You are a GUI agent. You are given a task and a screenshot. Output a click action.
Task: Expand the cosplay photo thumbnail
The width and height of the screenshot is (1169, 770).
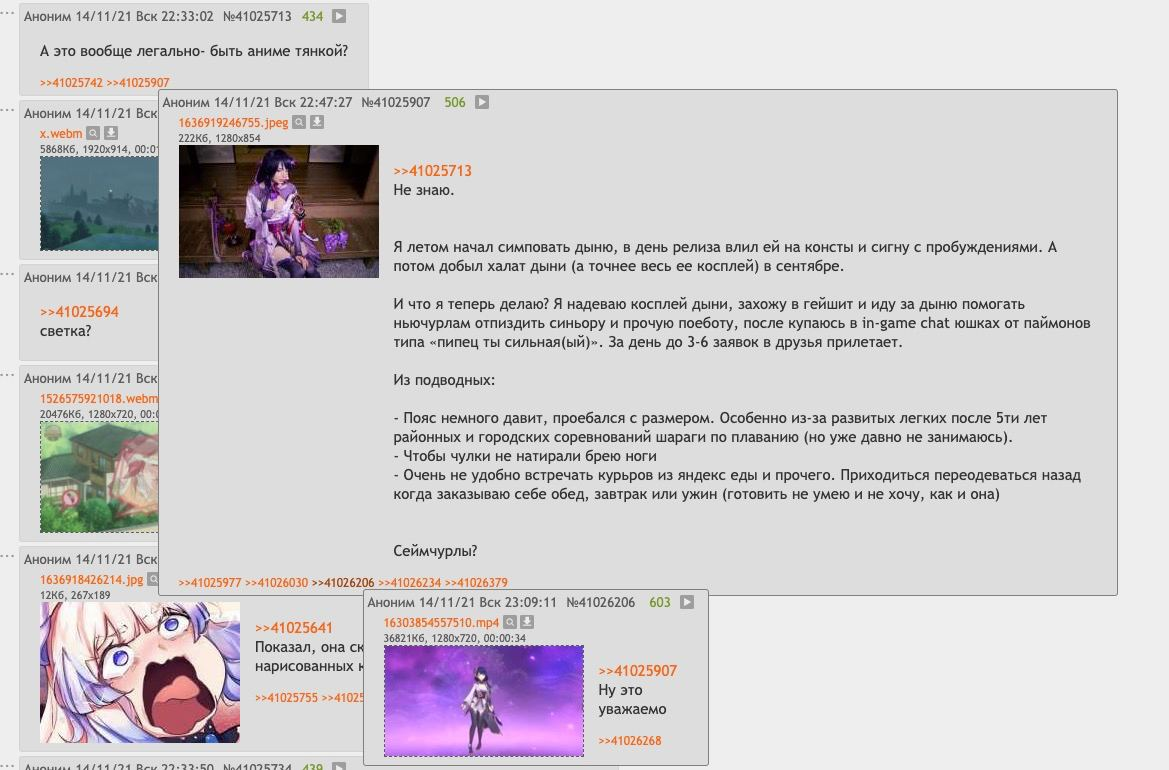tap(279, 212)
